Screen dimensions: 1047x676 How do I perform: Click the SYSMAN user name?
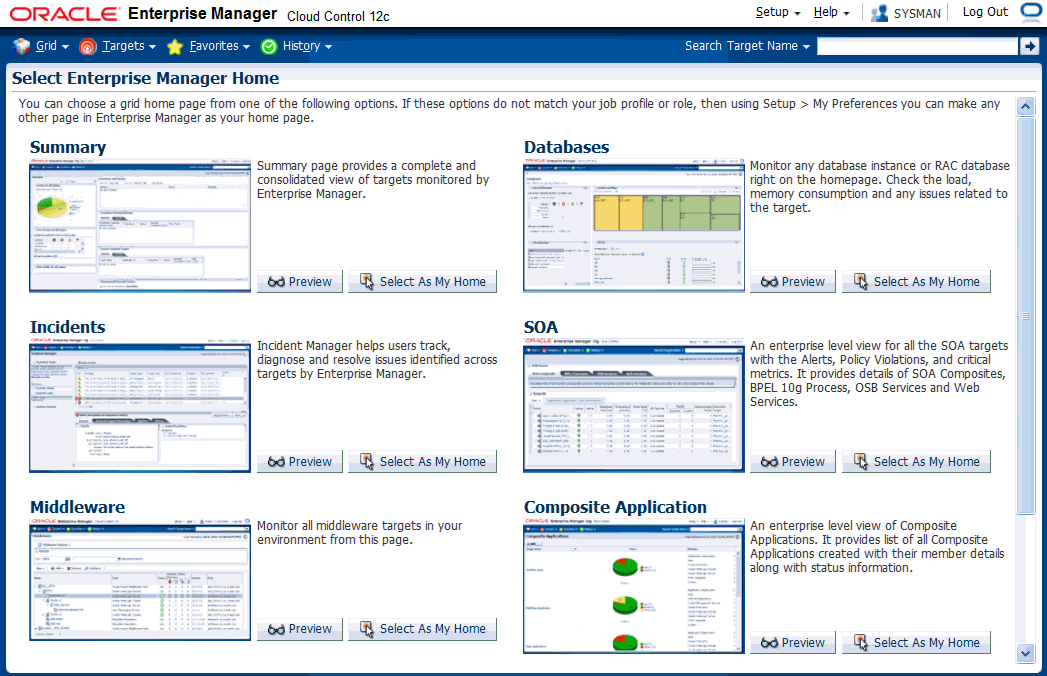pos(917,13)
